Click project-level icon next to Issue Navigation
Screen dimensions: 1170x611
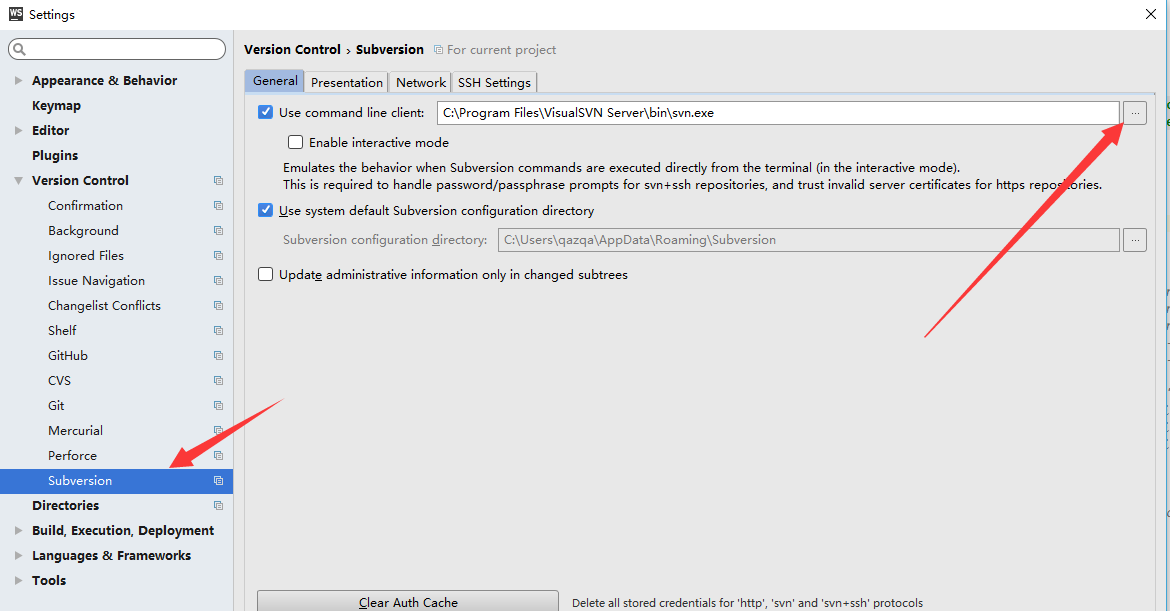[218, 281]
